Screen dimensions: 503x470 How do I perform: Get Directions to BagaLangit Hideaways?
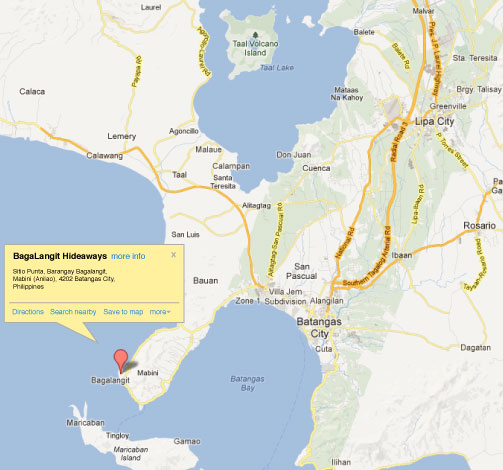[28, 312]
